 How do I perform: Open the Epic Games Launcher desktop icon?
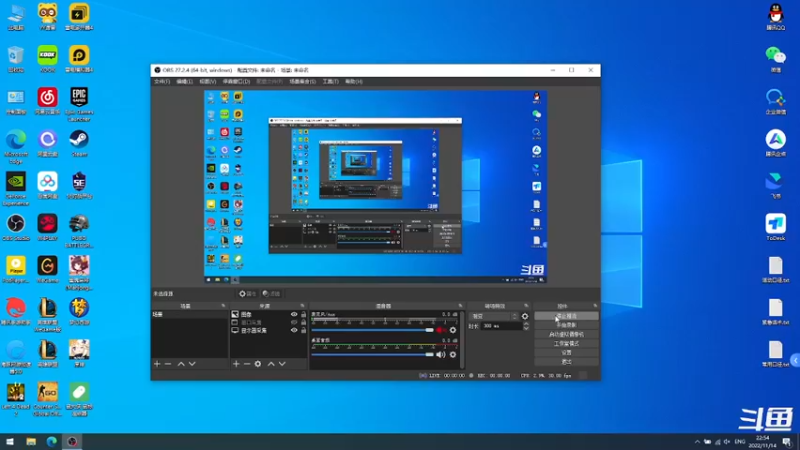pos(79,104)
